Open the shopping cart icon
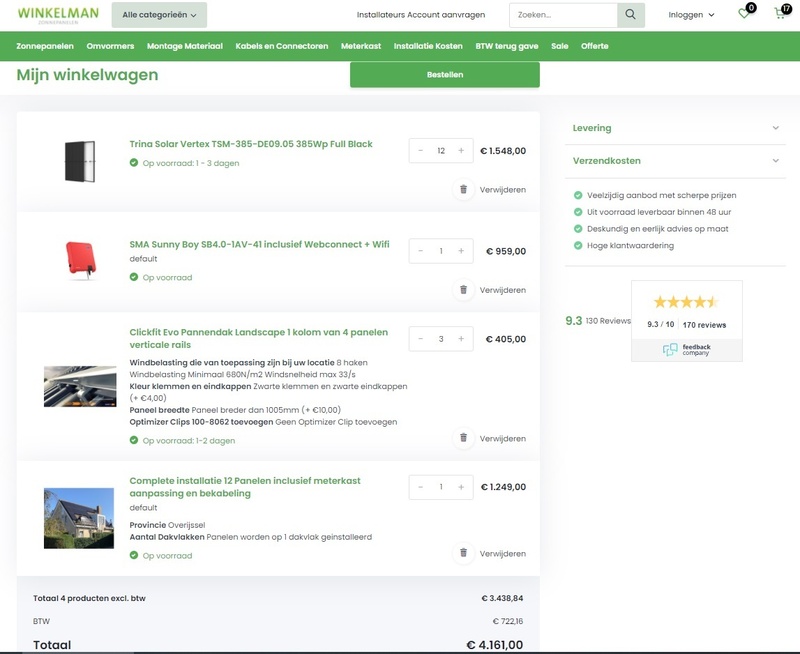Screen dimensions: 800x654 [x=780, y=14]
